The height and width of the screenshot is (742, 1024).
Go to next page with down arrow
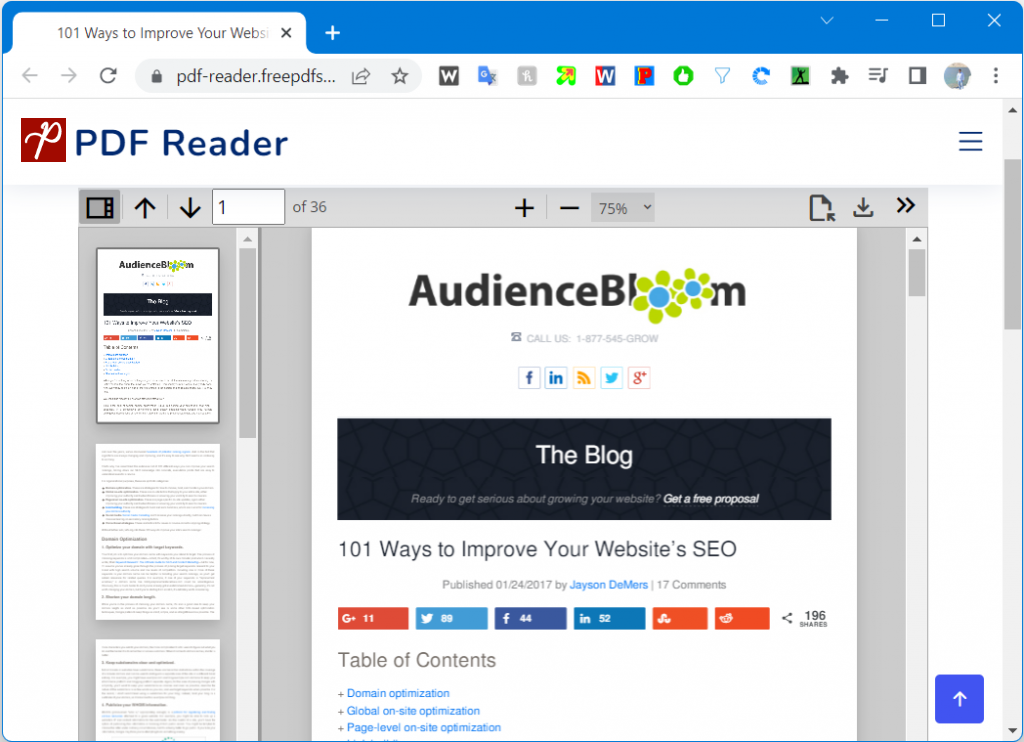pos(190,208)
